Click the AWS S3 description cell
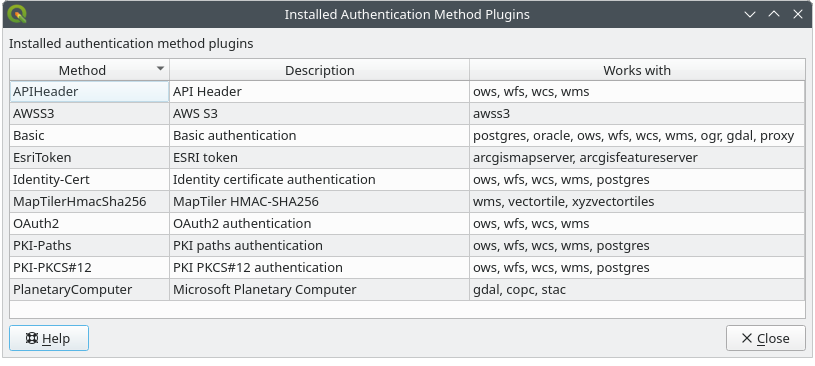Viewport: 815px width, 366px height. point(320,113)
